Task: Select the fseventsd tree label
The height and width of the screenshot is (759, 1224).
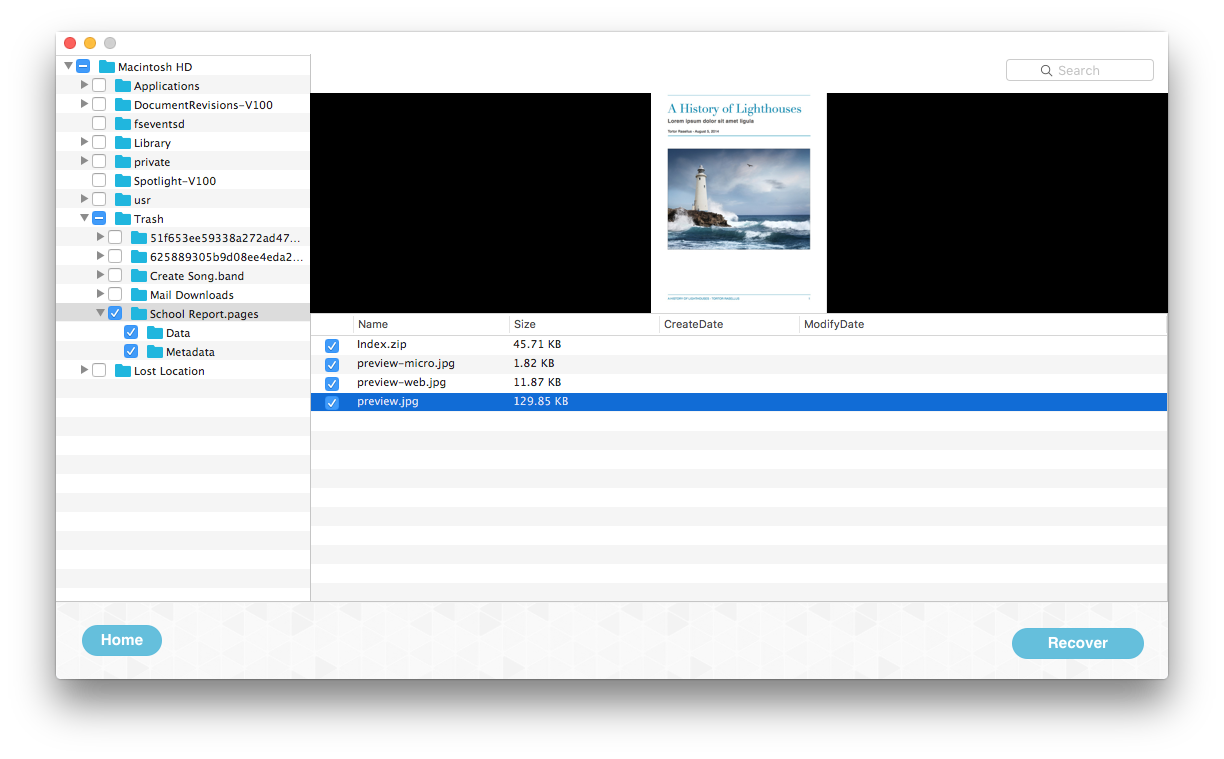Action: [159, 124]
